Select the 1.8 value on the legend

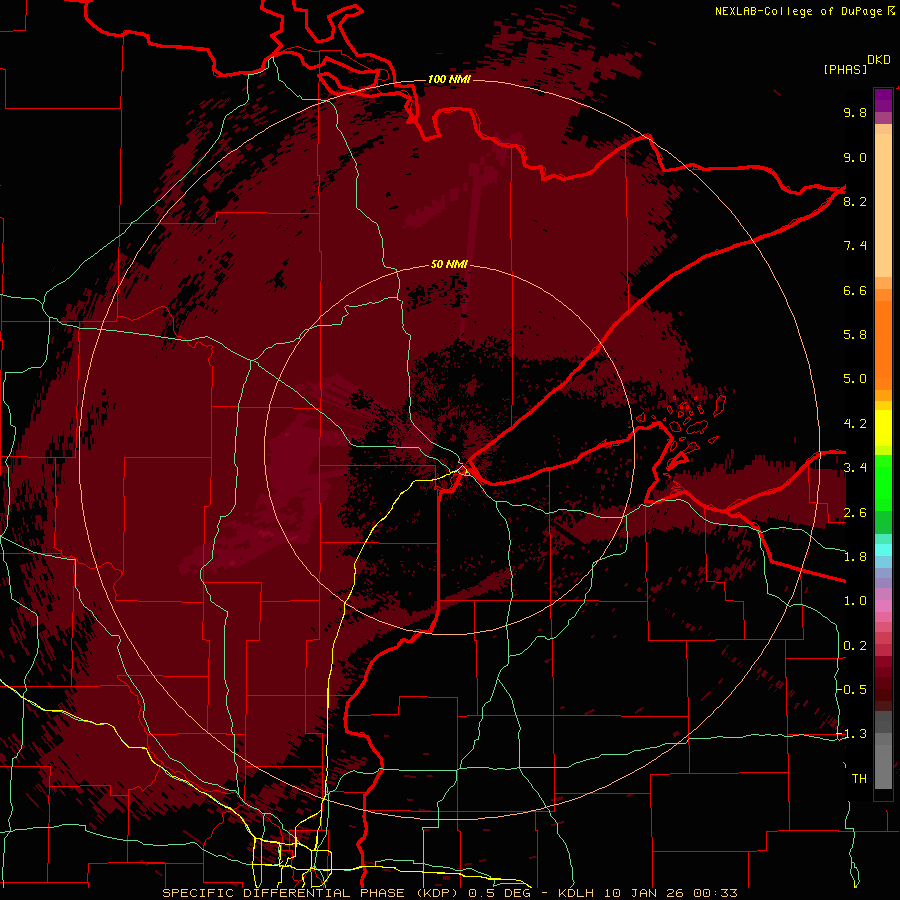coord(855,557)
